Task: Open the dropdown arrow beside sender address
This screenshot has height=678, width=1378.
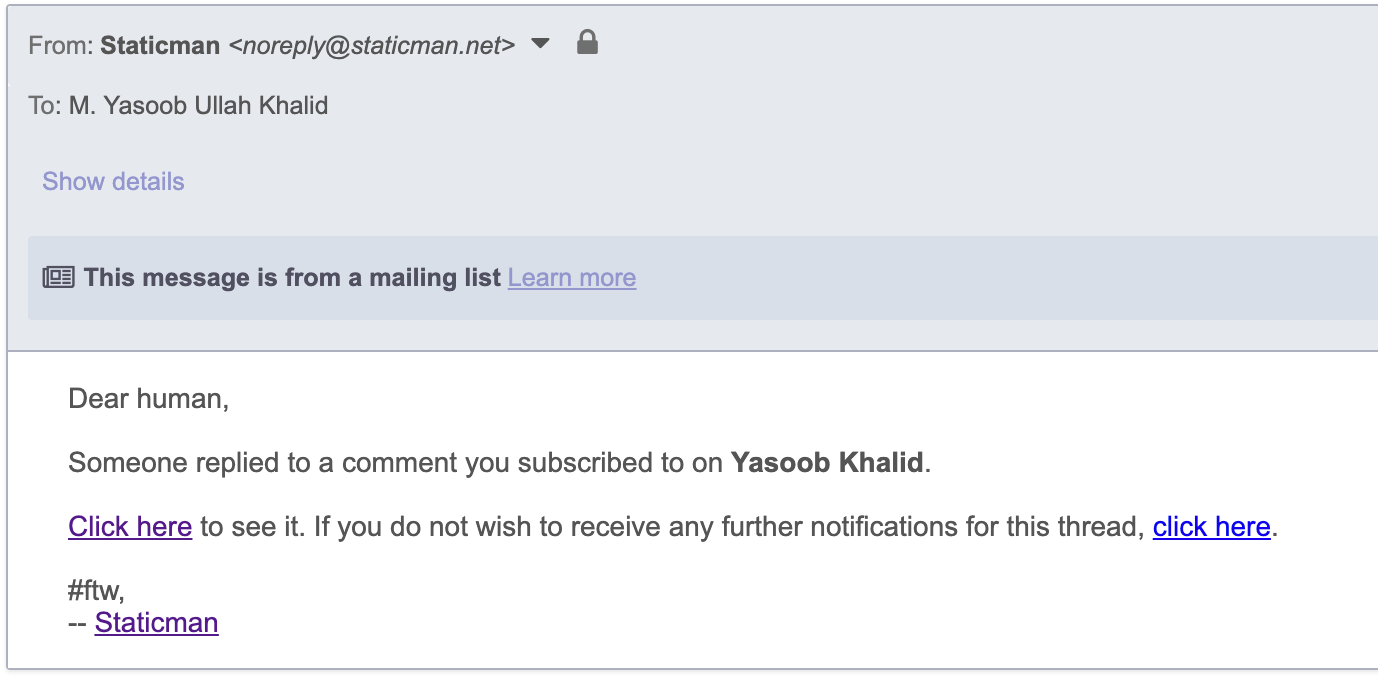Action: click(540, 44)
